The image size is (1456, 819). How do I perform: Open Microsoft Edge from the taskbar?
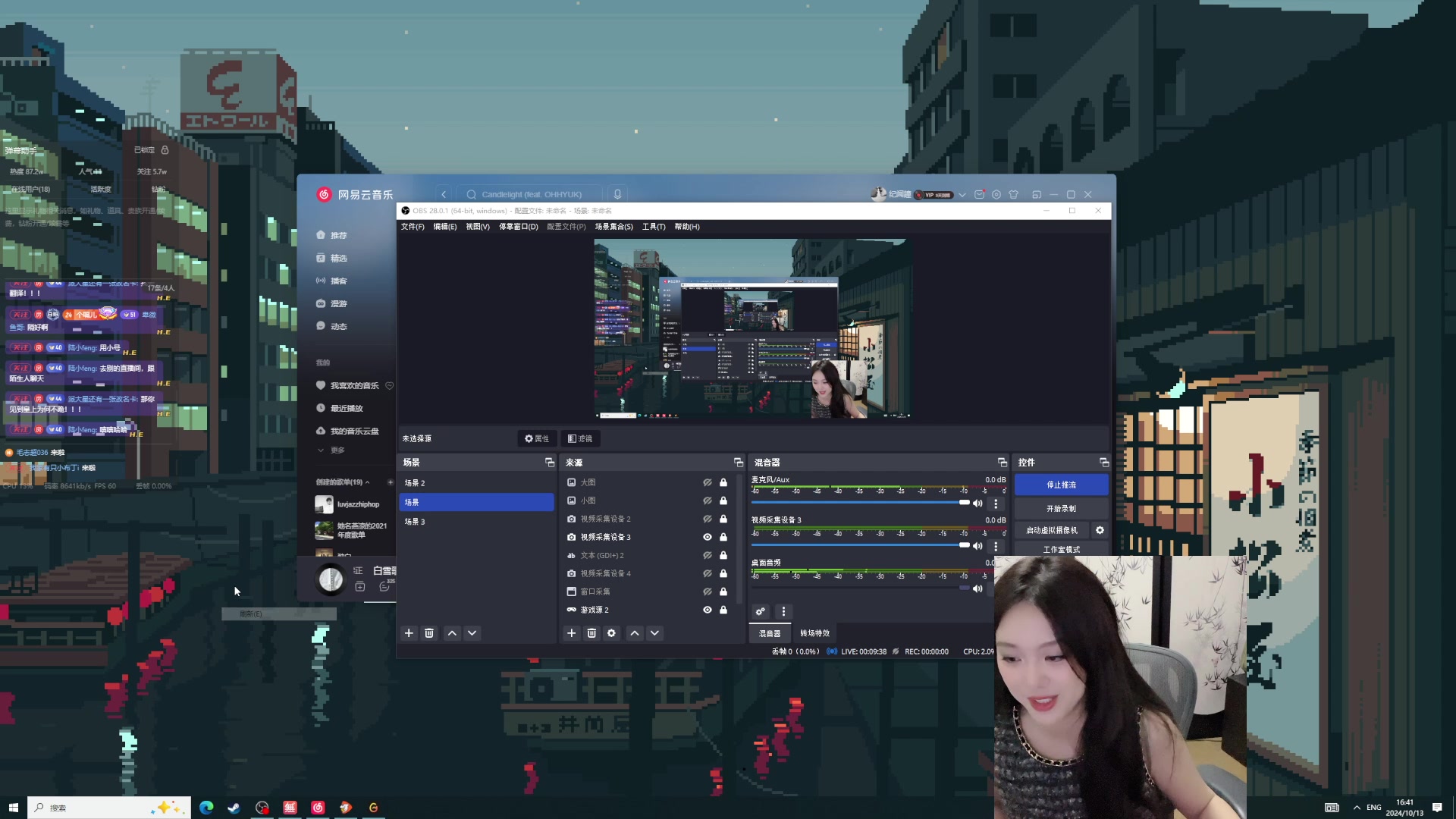tap(206, 808)
